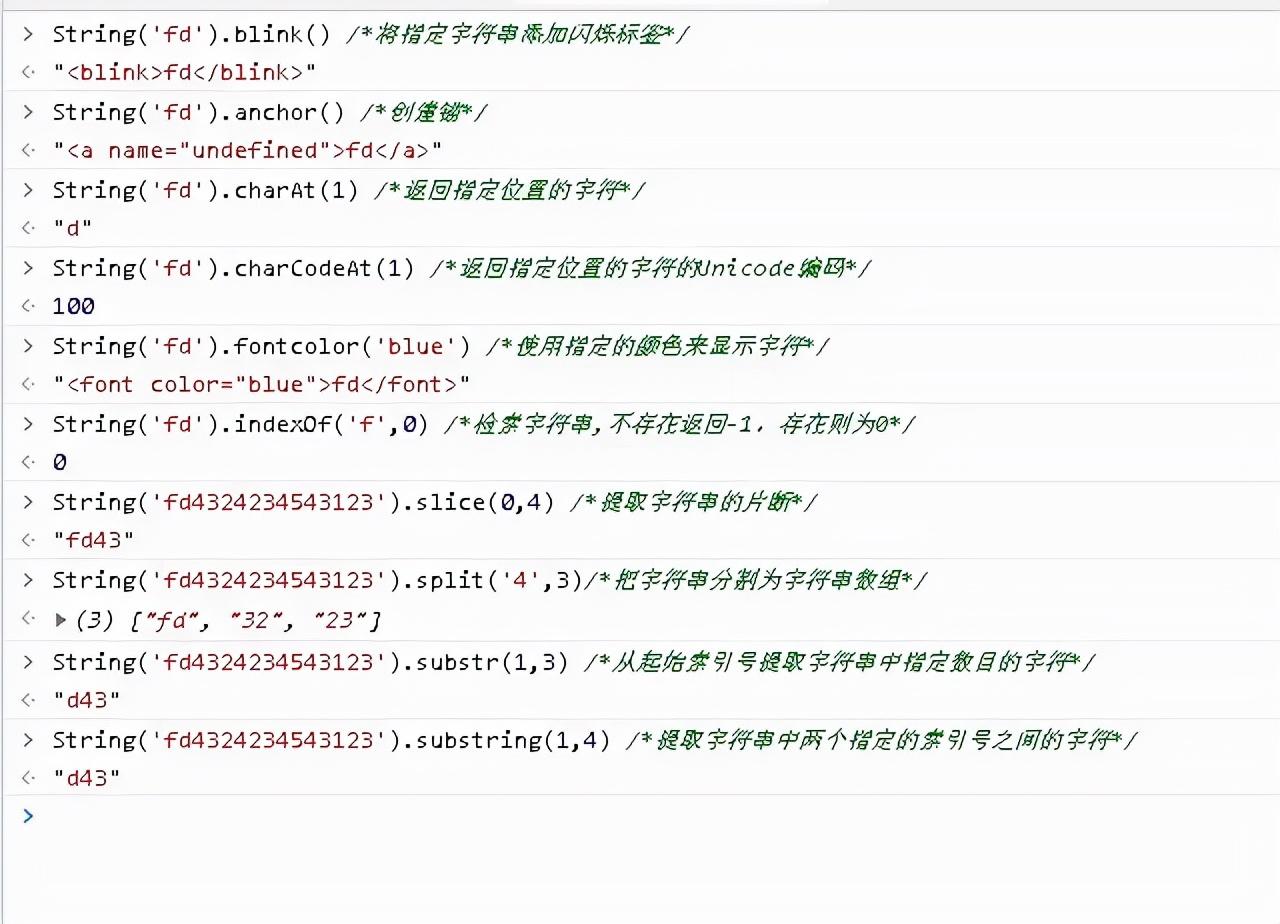Click the String('fd').charAt(1) command text

click(x=205, y=190)
